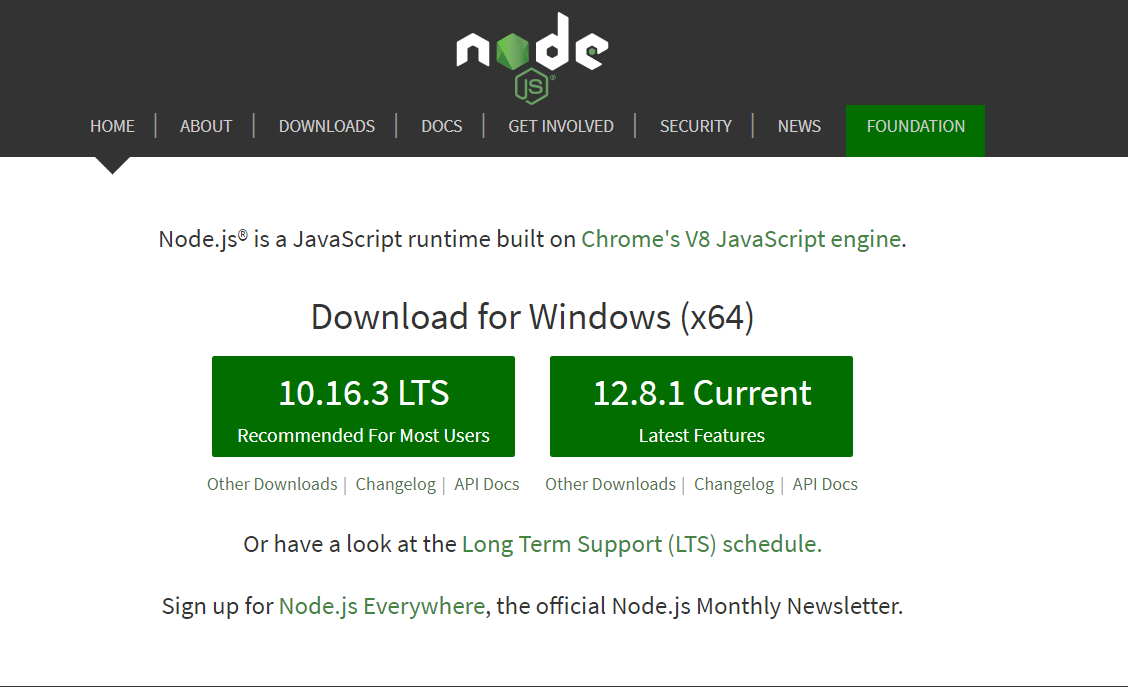Open the NEWS navigation item
Viewport: 1128px width, 687px height.
tap(799, 127)
